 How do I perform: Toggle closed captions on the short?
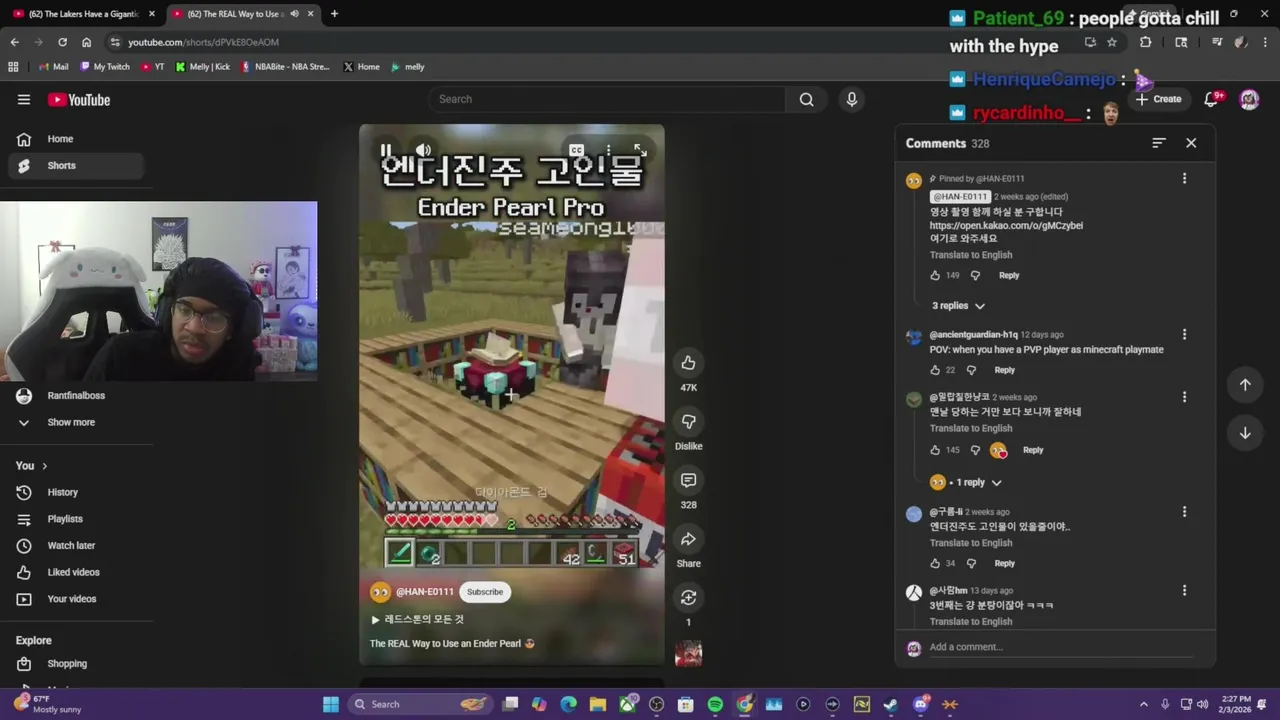(576, 151)
